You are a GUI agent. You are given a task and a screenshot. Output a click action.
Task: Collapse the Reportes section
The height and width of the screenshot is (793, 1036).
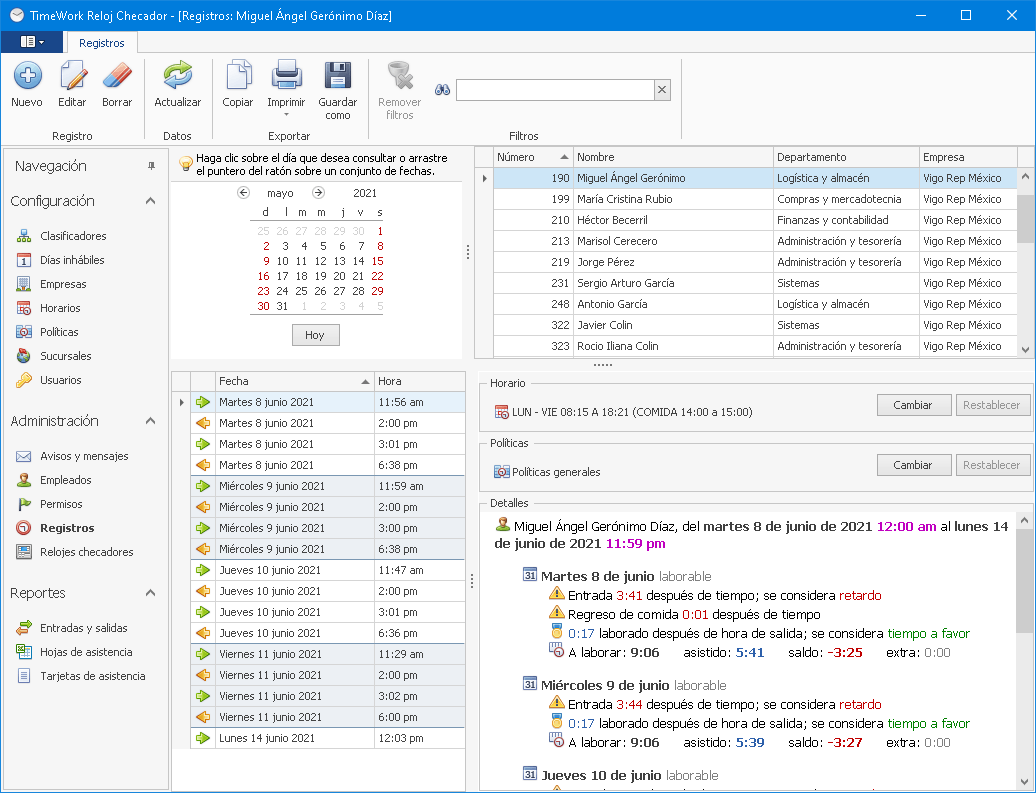[x=150, y=593]
